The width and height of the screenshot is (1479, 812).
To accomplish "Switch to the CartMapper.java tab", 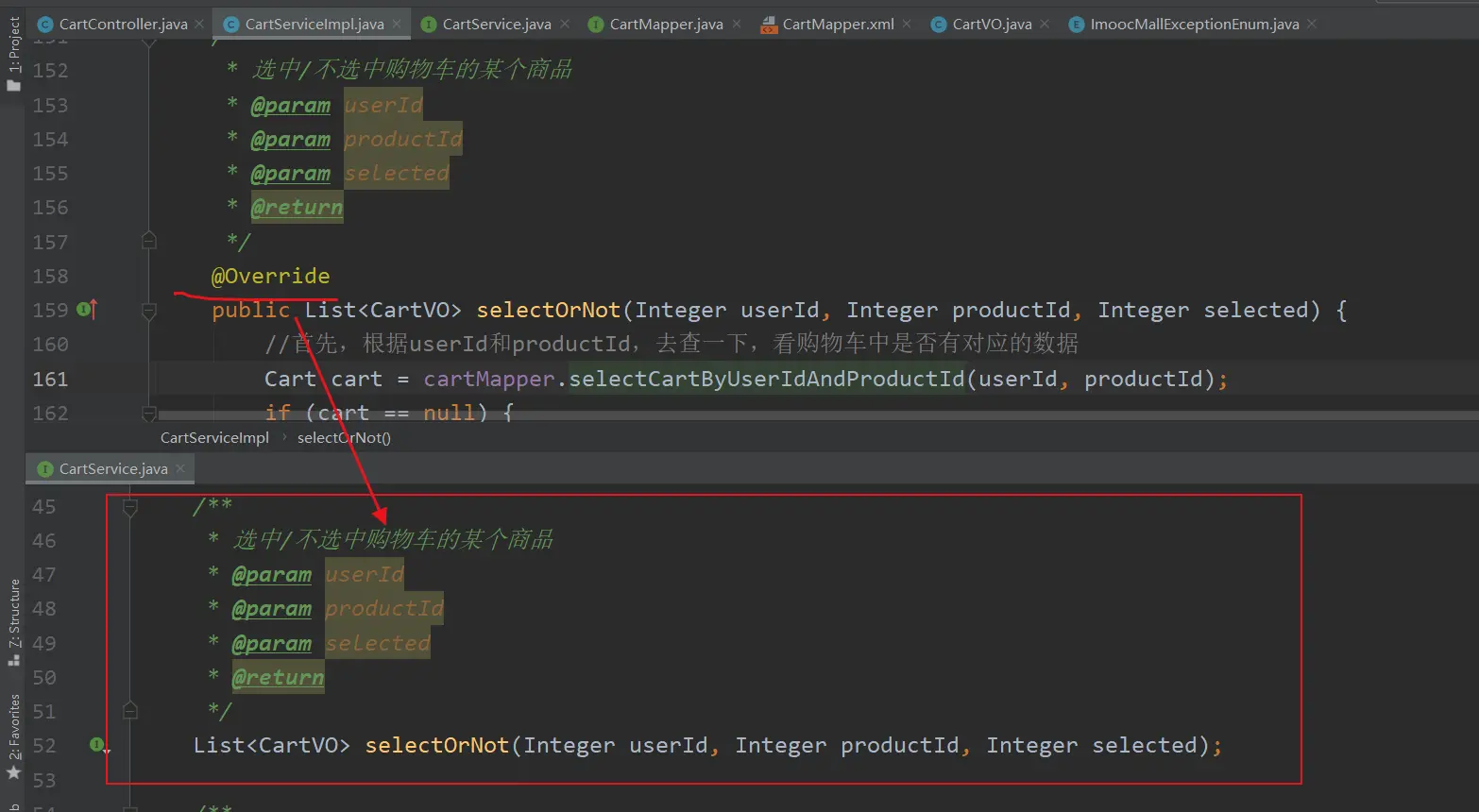I will click(x=665, y=24).
